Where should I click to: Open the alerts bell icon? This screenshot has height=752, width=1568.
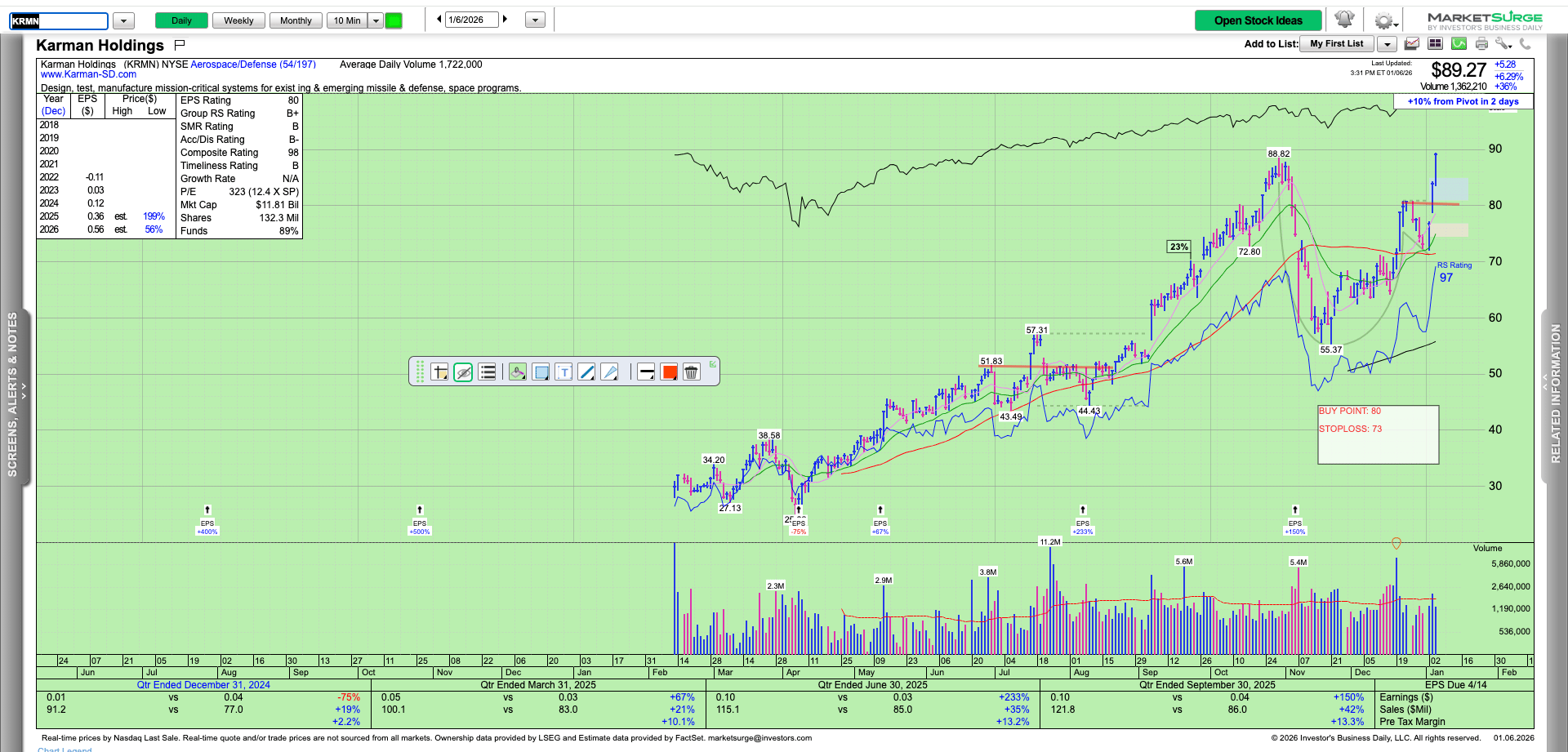(1344, 20)
